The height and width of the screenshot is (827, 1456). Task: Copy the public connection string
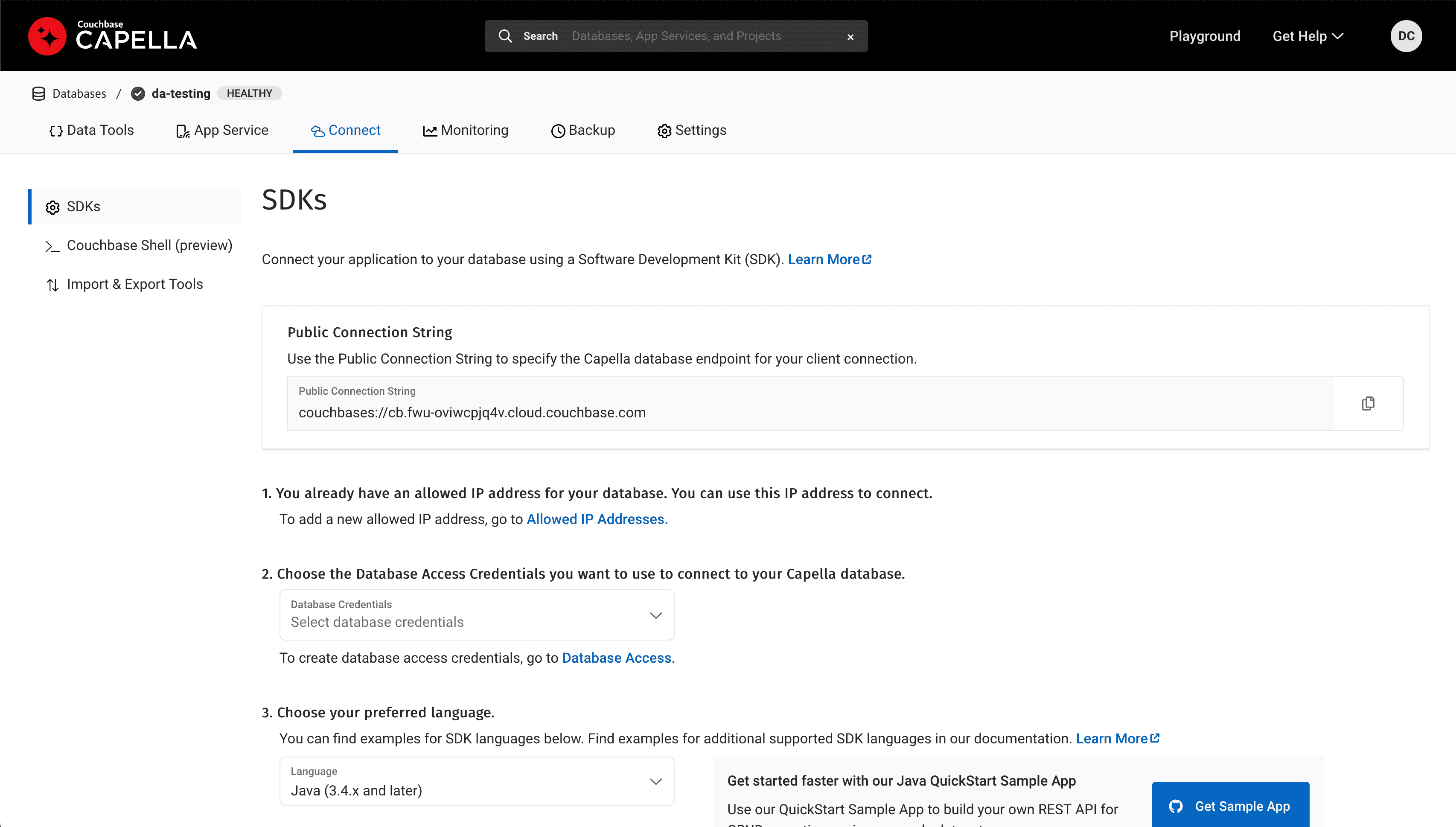[x=1367, y=403]
